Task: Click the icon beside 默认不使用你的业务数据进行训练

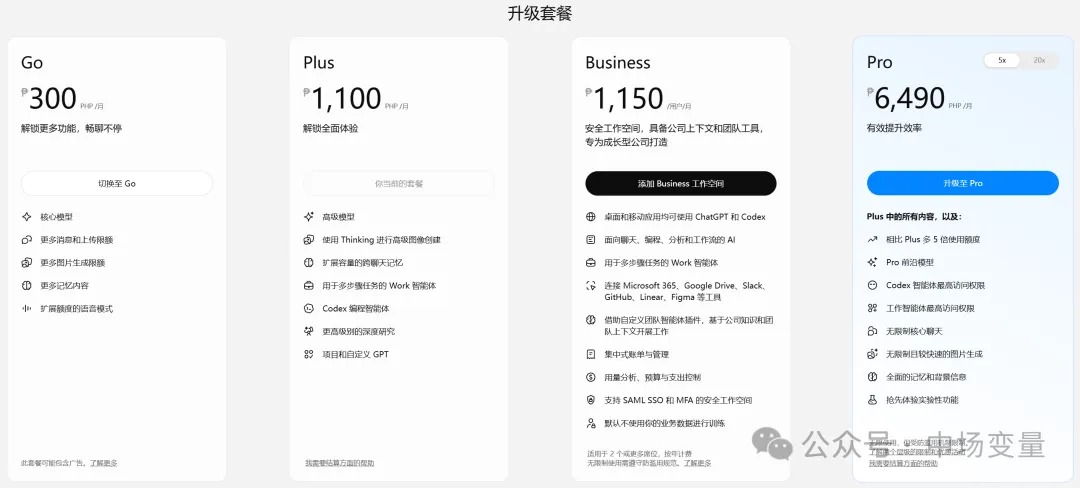Action: 590,423
